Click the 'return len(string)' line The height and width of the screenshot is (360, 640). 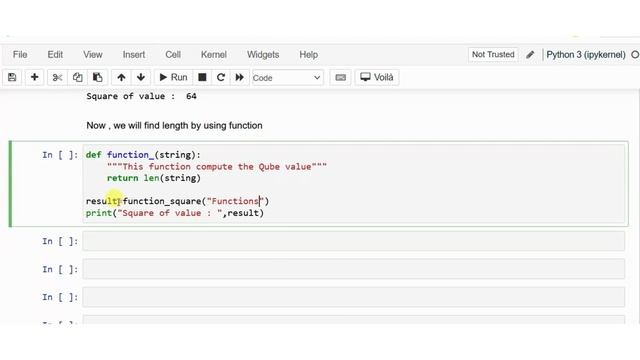click(x=153, y=178)
